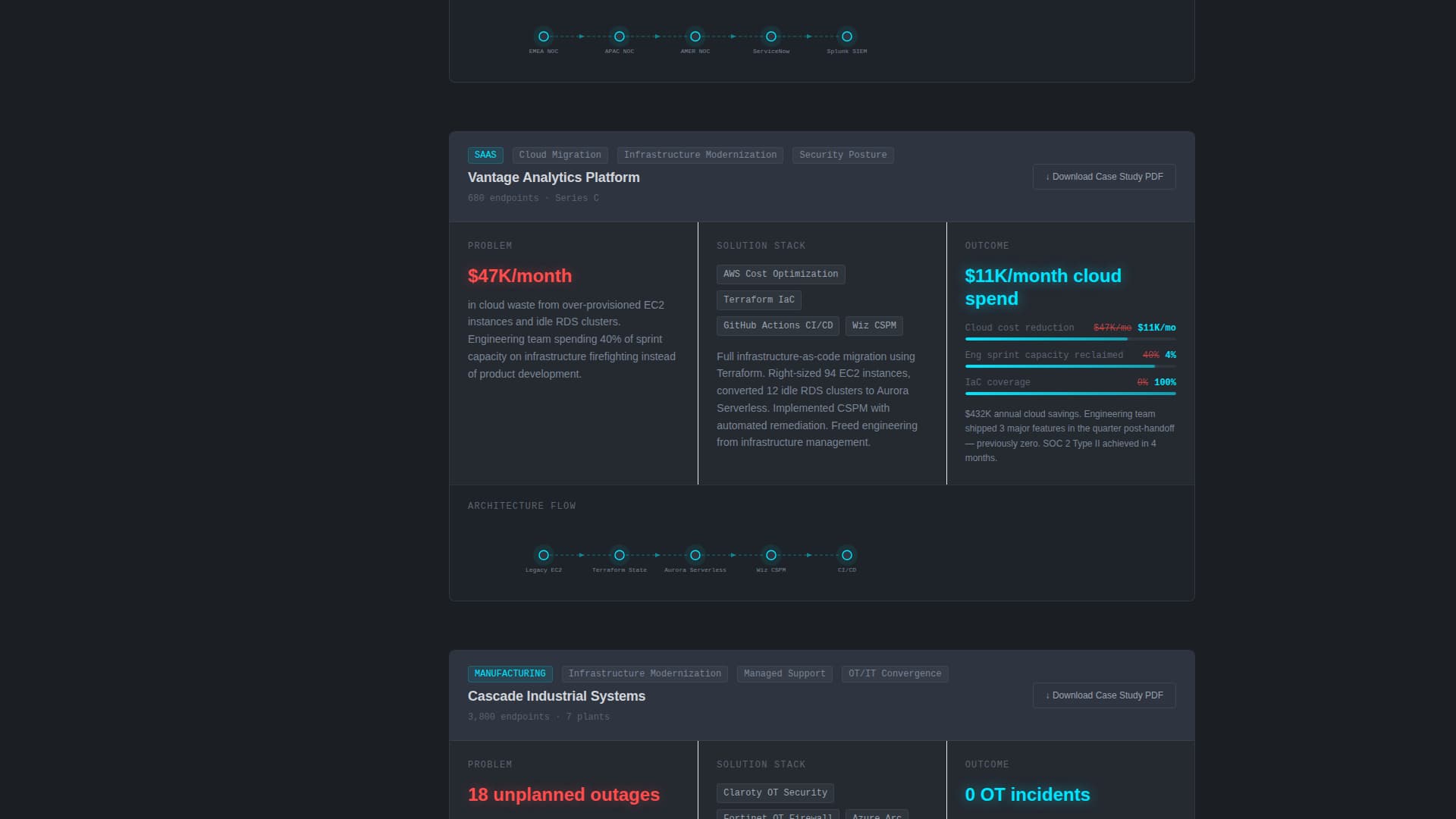Toggle the Security Posture filter tag

(x=843, y=155)
